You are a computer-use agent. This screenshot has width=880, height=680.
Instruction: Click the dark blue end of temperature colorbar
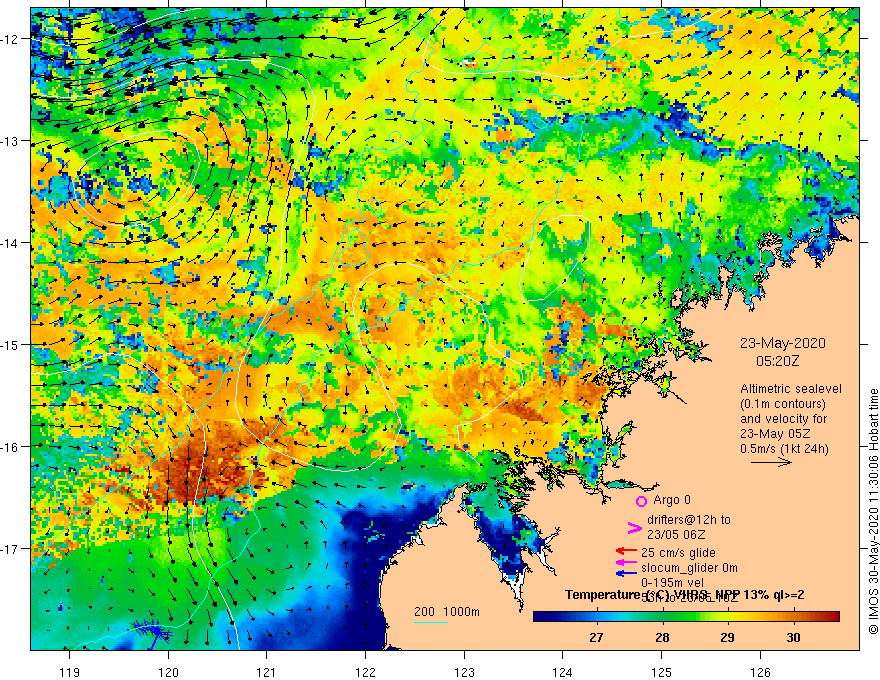[x=540, y=617]
